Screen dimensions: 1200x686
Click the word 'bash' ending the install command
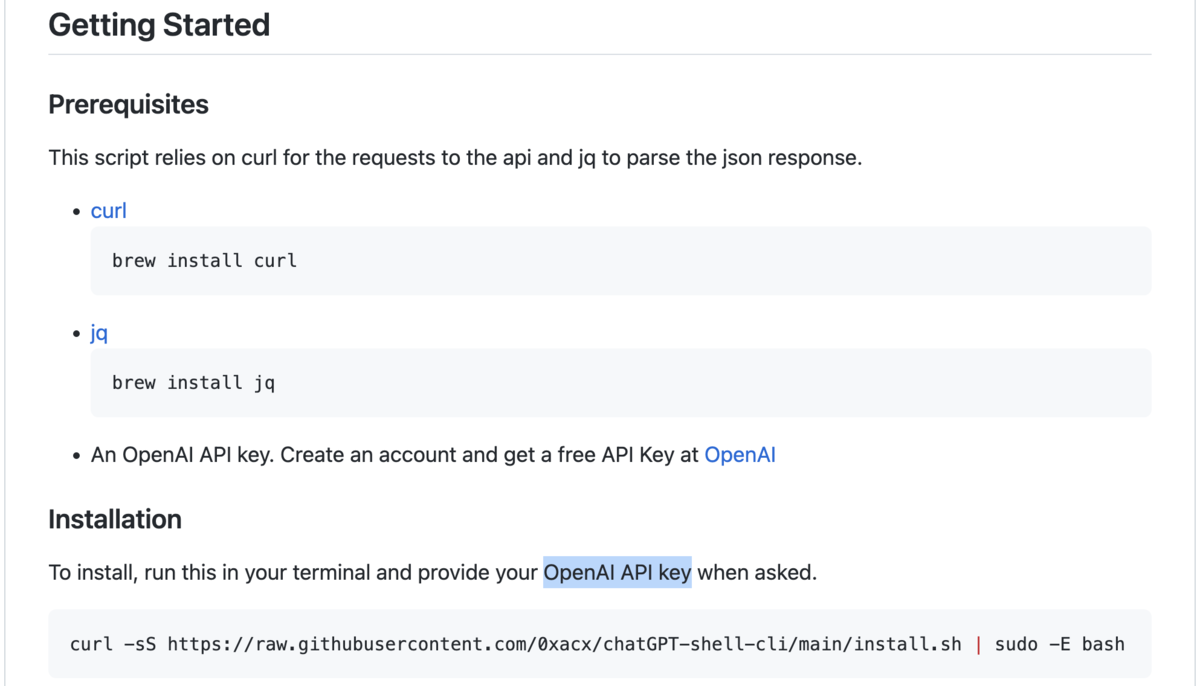click(x=1103, y=644)
